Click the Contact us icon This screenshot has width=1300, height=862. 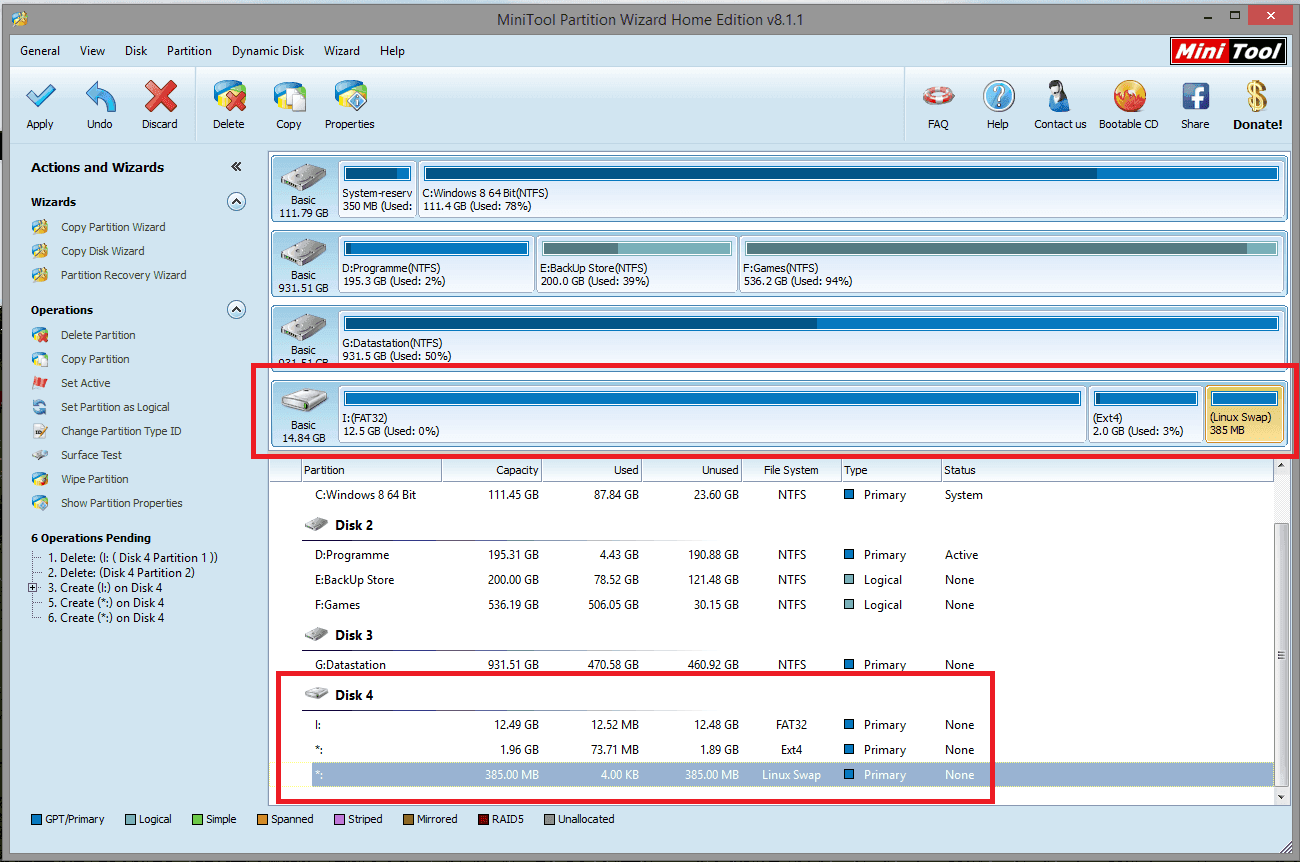[x=1060, y=98]
